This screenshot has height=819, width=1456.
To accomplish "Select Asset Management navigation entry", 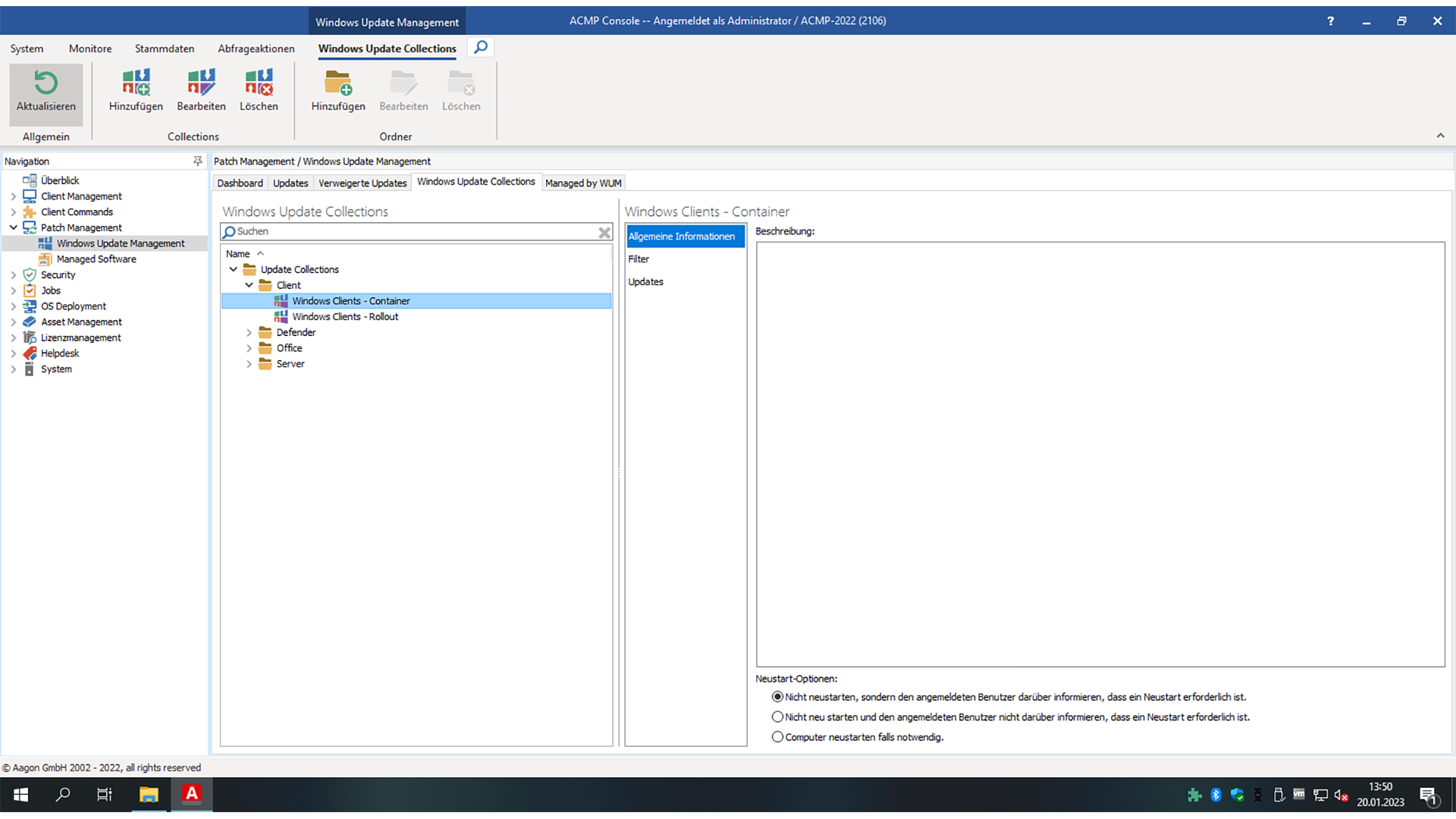I will tap(81, 322).
